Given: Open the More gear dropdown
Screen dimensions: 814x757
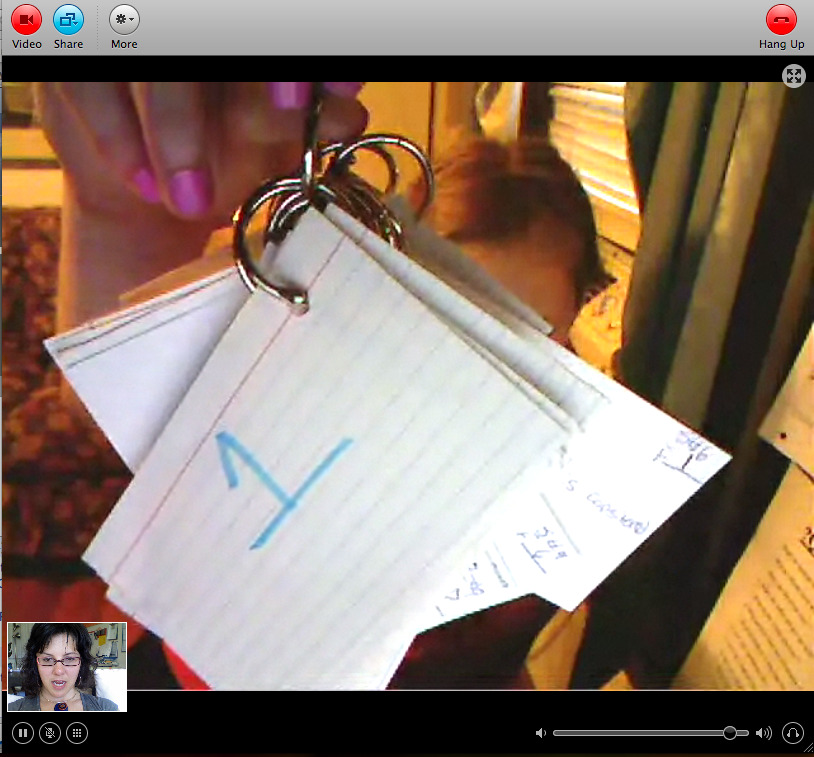Looking at the screenshot, I should [x=124, y=19].
